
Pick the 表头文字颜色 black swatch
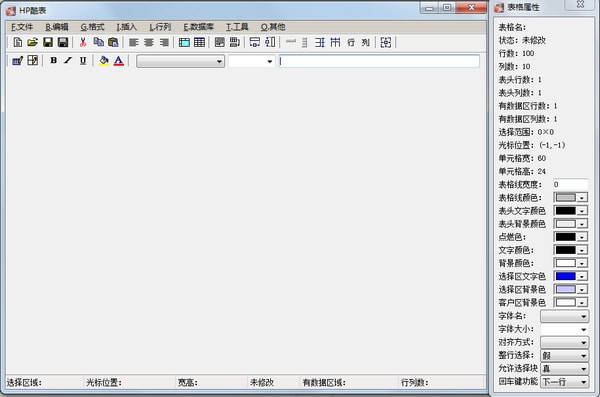(566, 211)
